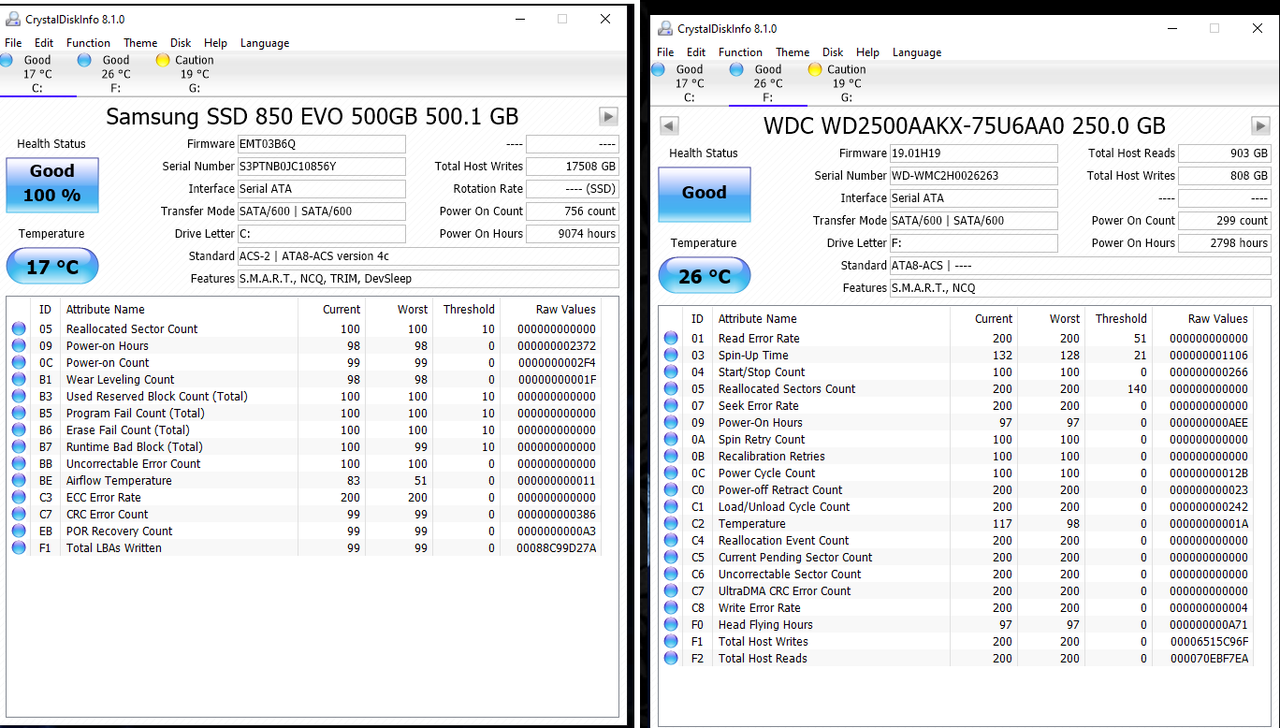Select drive F: tab in right window
The width and height of the screenshot is (1280, 728).
[767, 83]
